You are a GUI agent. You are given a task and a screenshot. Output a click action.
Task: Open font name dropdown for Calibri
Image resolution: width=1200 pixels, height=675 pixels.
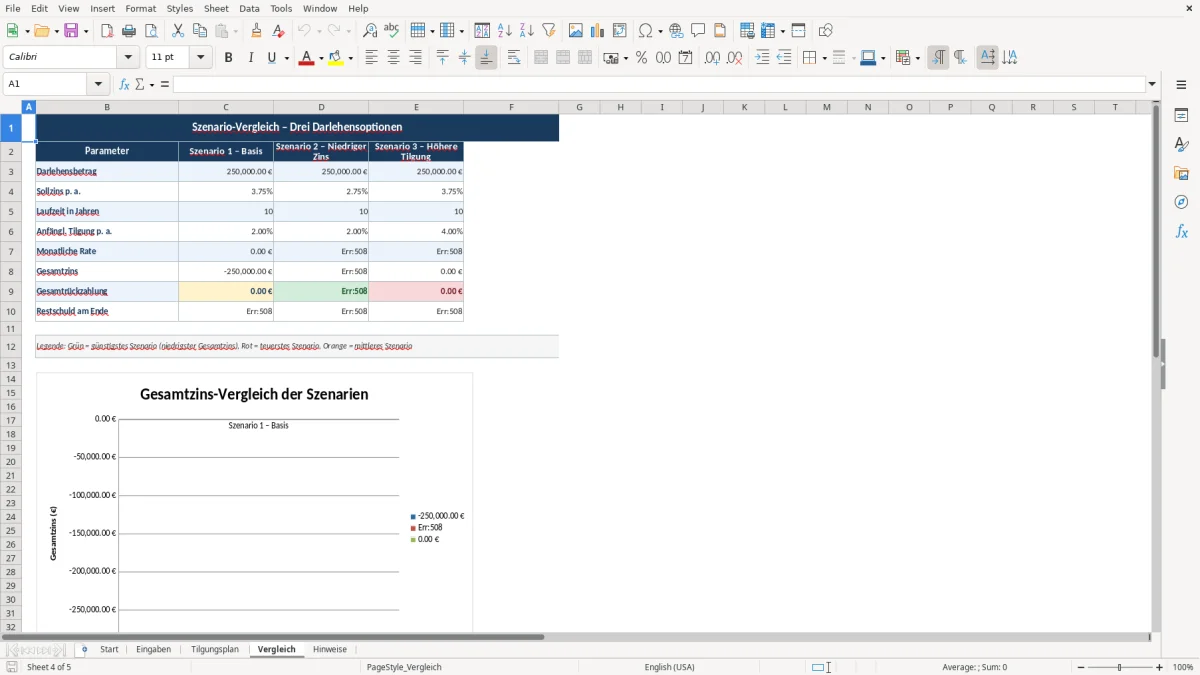[x=127, y=58]
